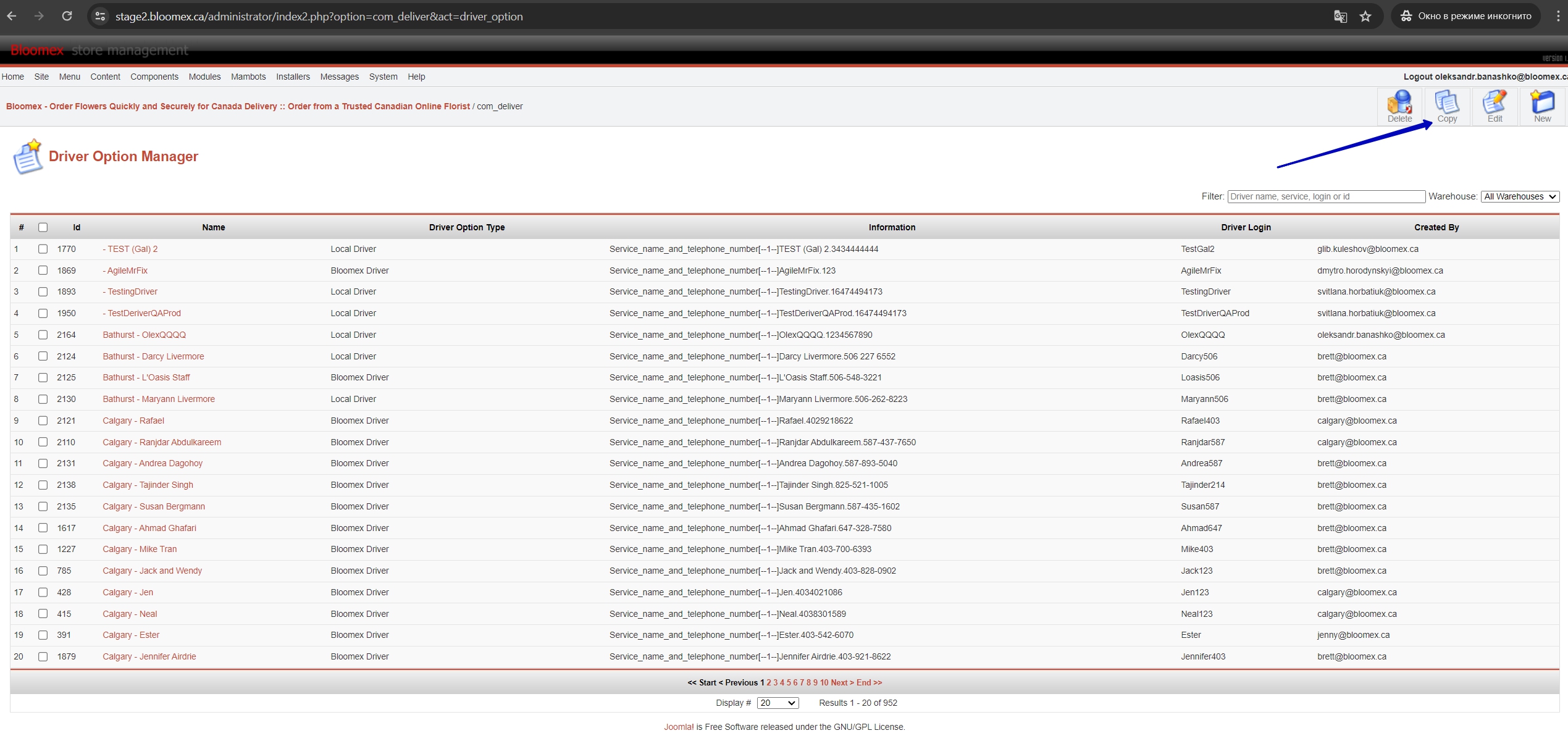This screenshot has width=1568, height=741.
Task: Click pagination Next > link
Action: (x=842, y=682)
